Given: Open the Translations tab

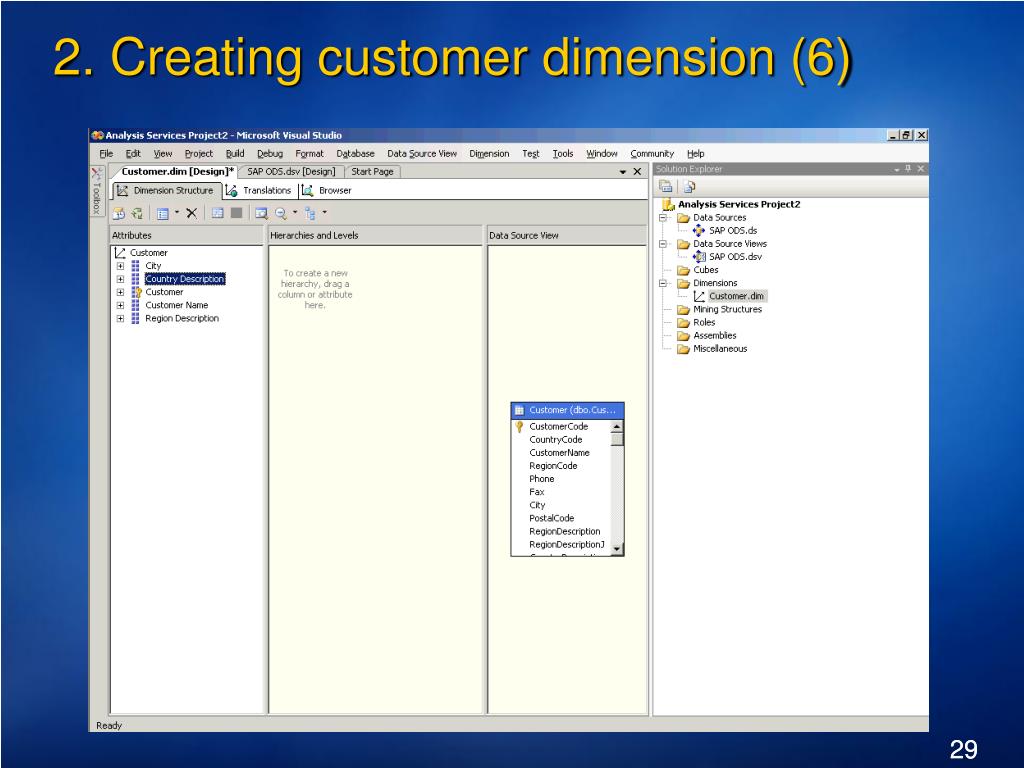Looking at the screenshot, I should [259, 191].
